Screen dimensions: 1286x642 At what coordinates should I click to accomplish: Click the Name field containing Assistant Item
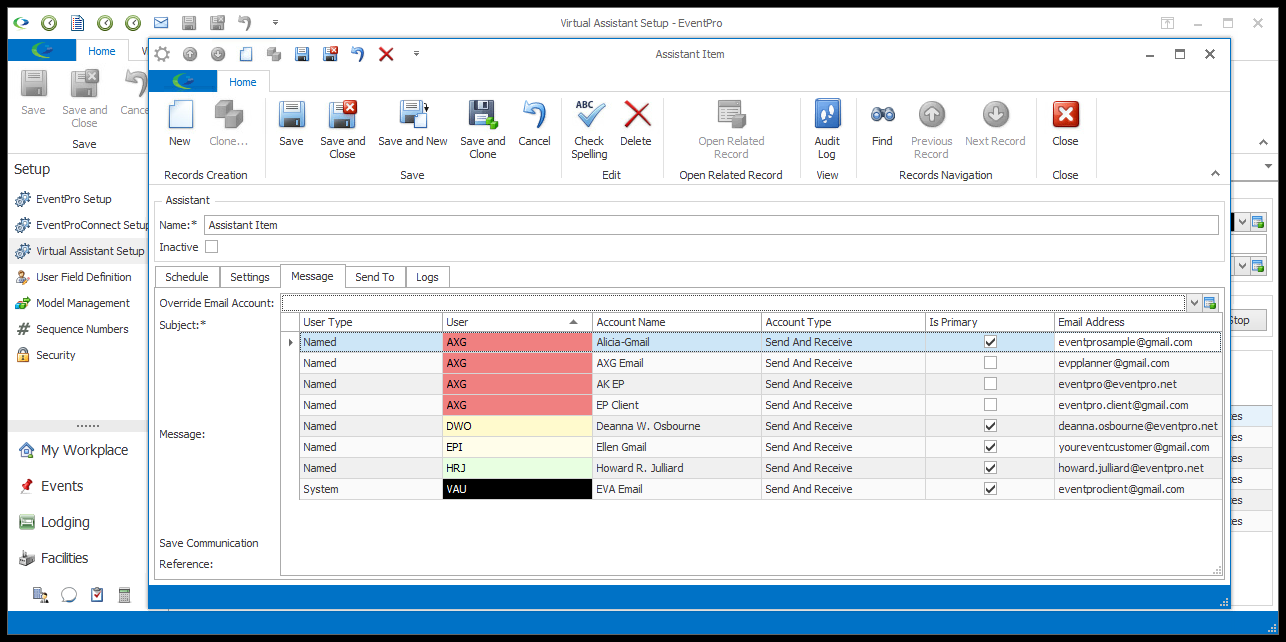pos(711,225)
